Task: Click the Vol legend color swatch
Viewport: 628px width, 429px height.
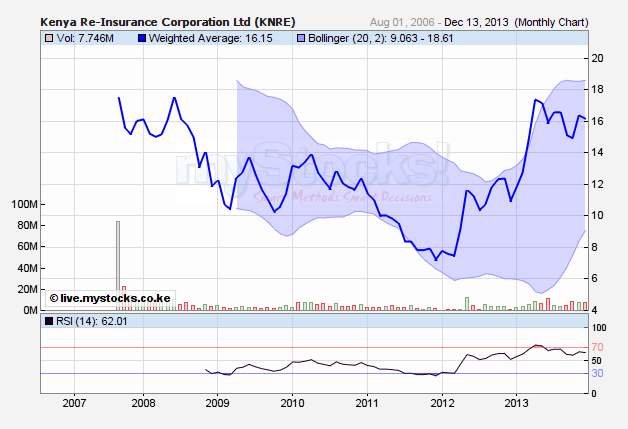Action: (50, 37)
